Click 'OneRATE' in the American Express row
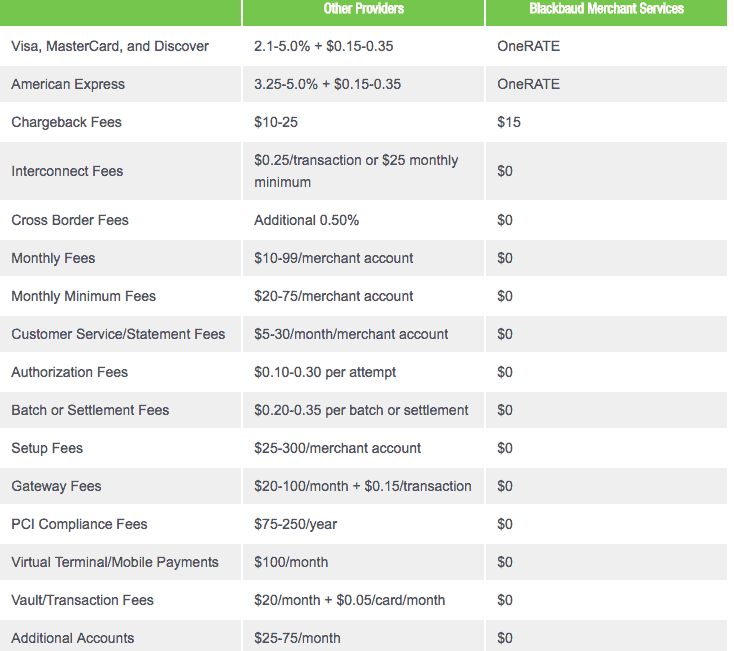734x651 pixels. 528,84
